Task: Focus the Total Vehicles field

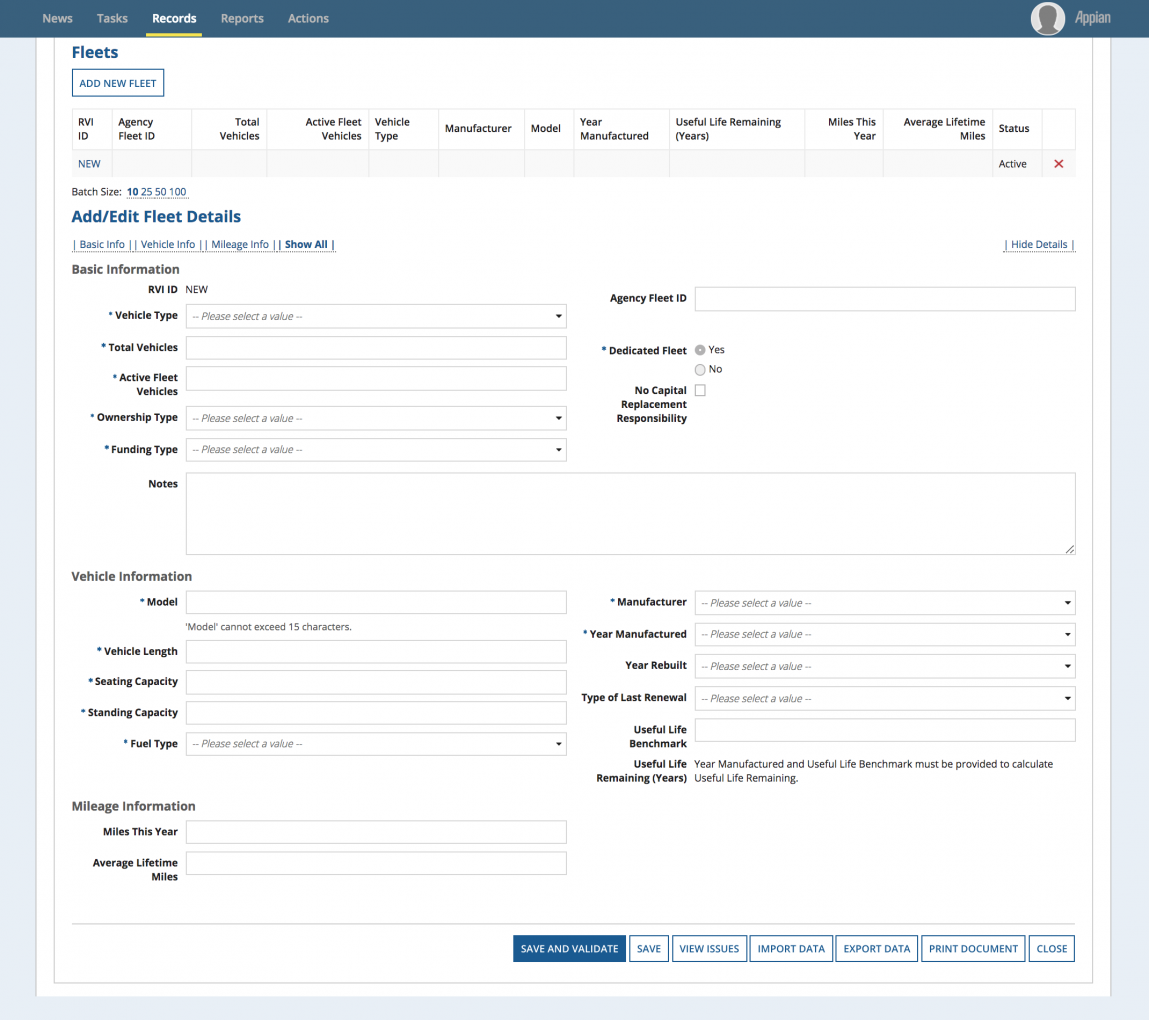Action: (376, 348)
